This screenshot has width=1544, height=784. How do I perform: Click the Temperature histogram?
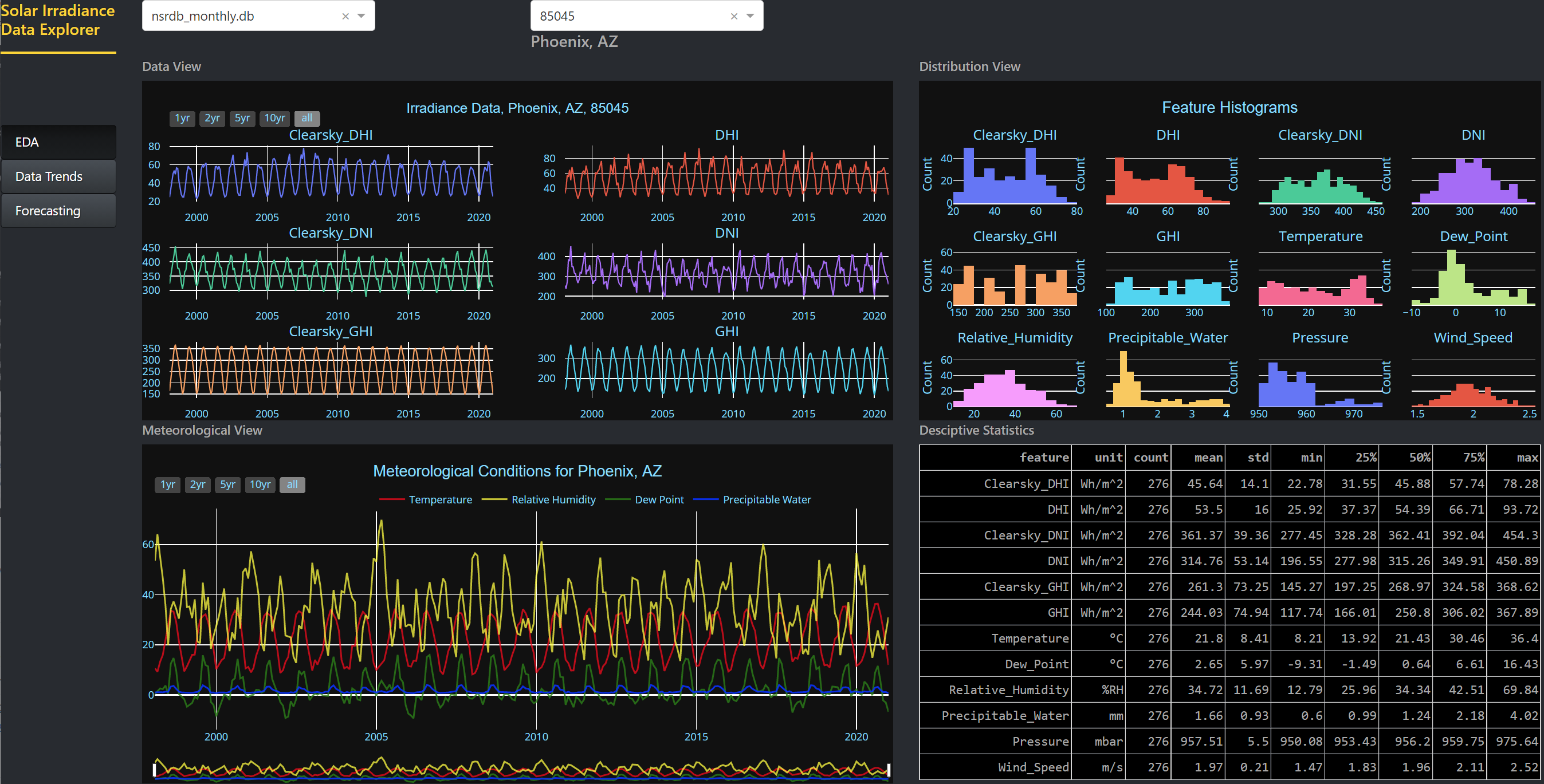pos(1321,290)
